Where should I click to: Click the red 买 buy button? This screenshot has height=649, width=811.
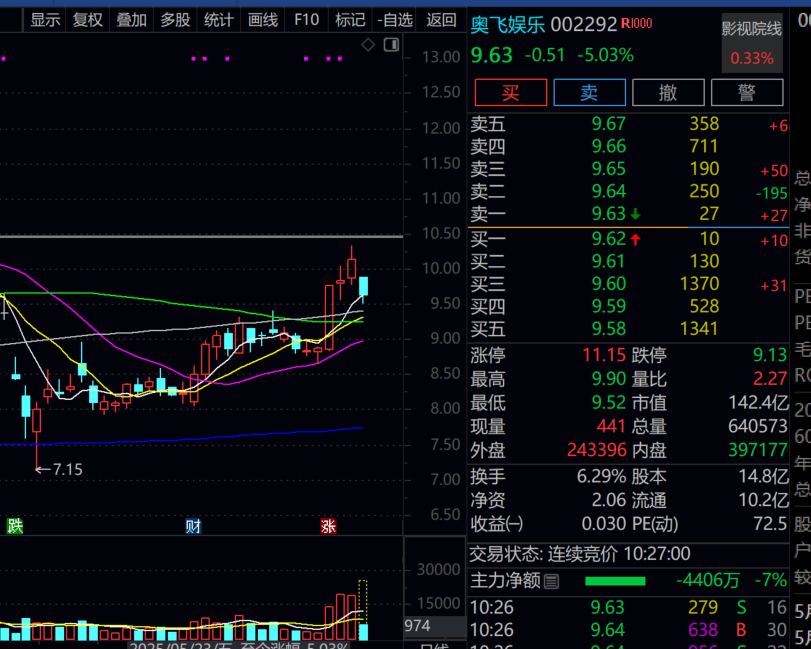[x=510, y=93]
